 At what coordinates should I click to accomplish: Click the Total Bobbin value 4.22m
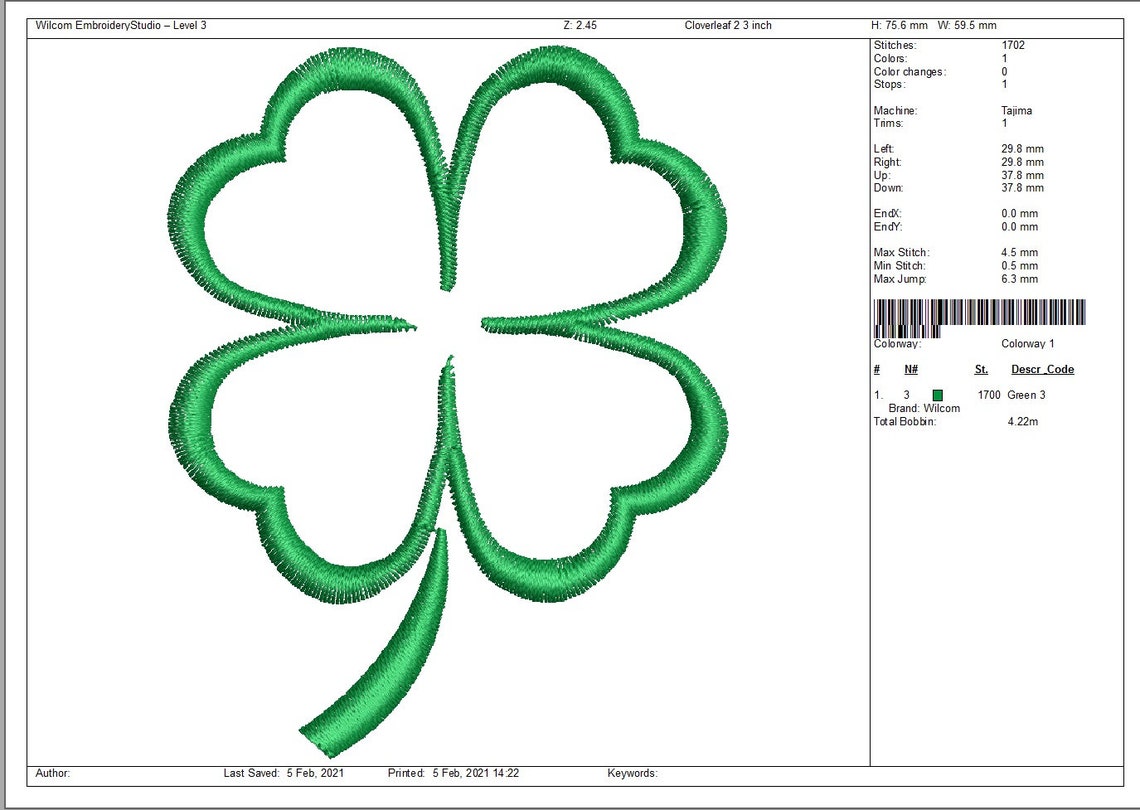tap(1022, 421)
